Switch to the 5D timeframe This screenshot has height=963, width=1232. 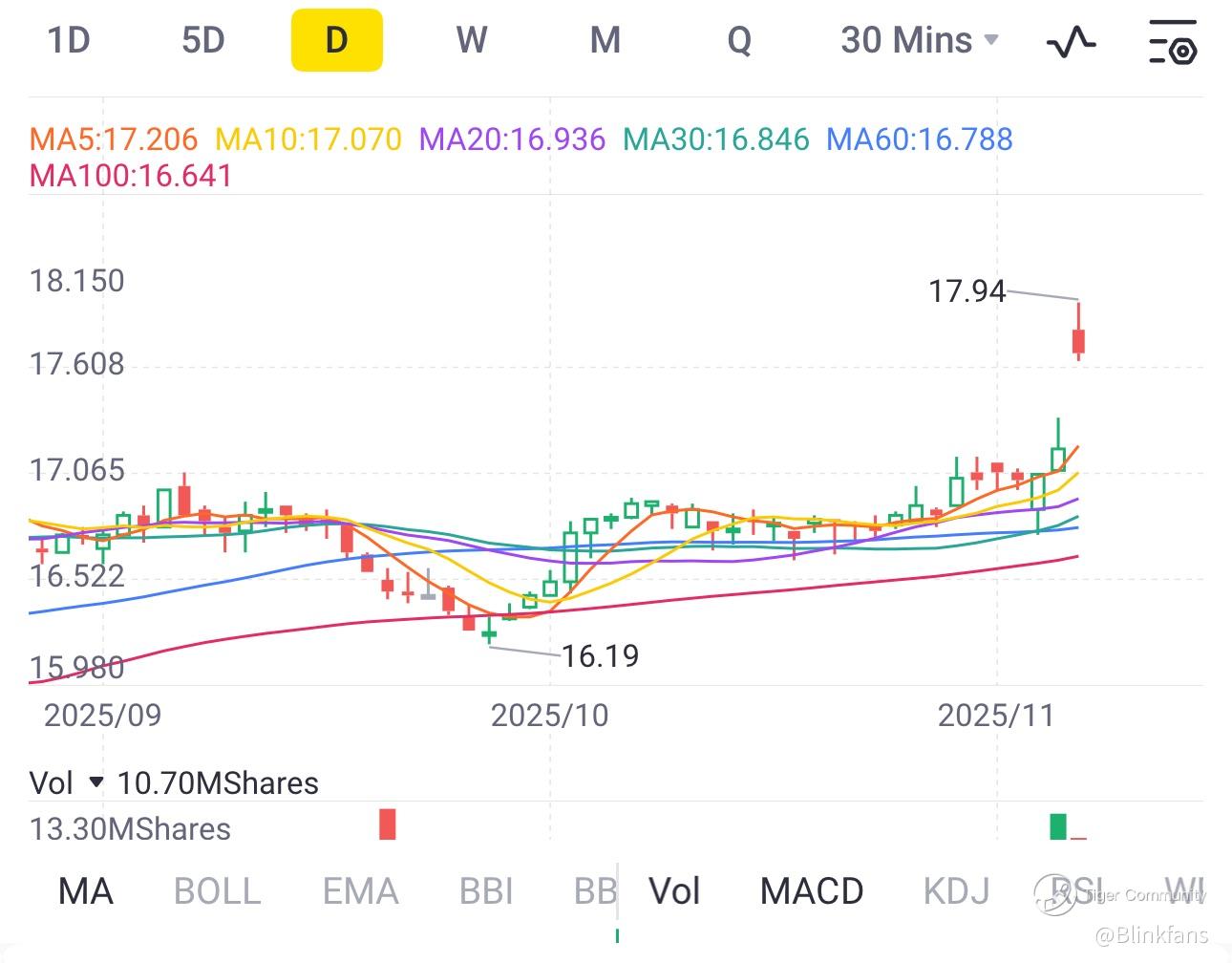point(202,40)
